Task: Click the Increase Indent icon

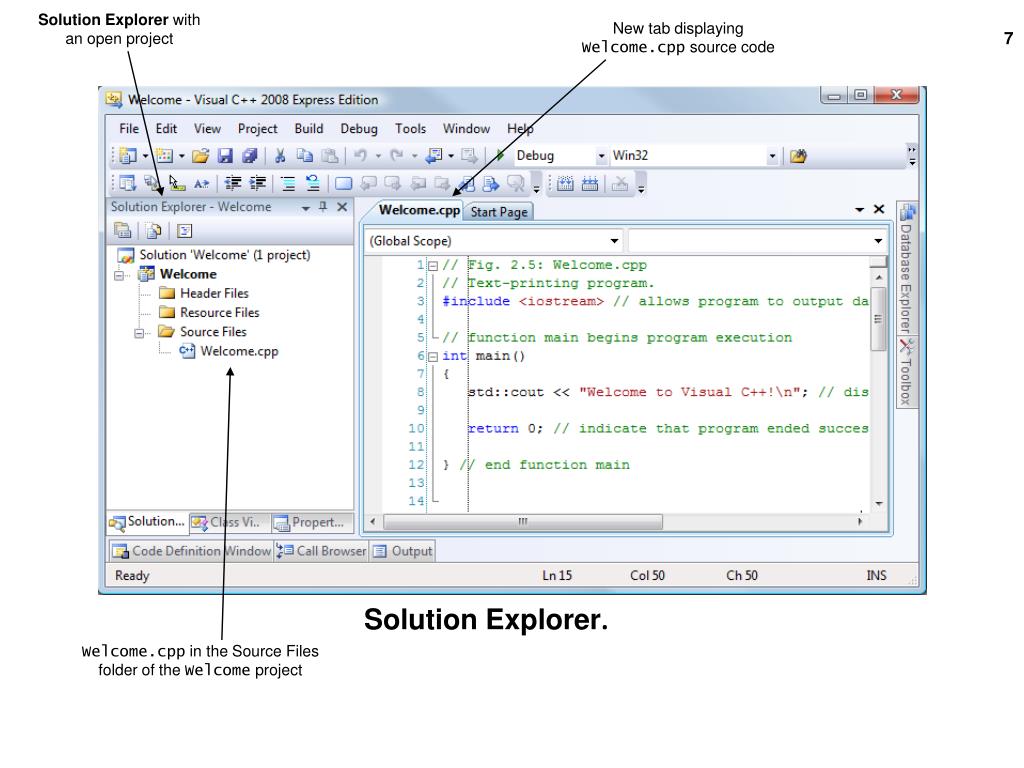Action: pyautogui.click(x=258, y=184)
